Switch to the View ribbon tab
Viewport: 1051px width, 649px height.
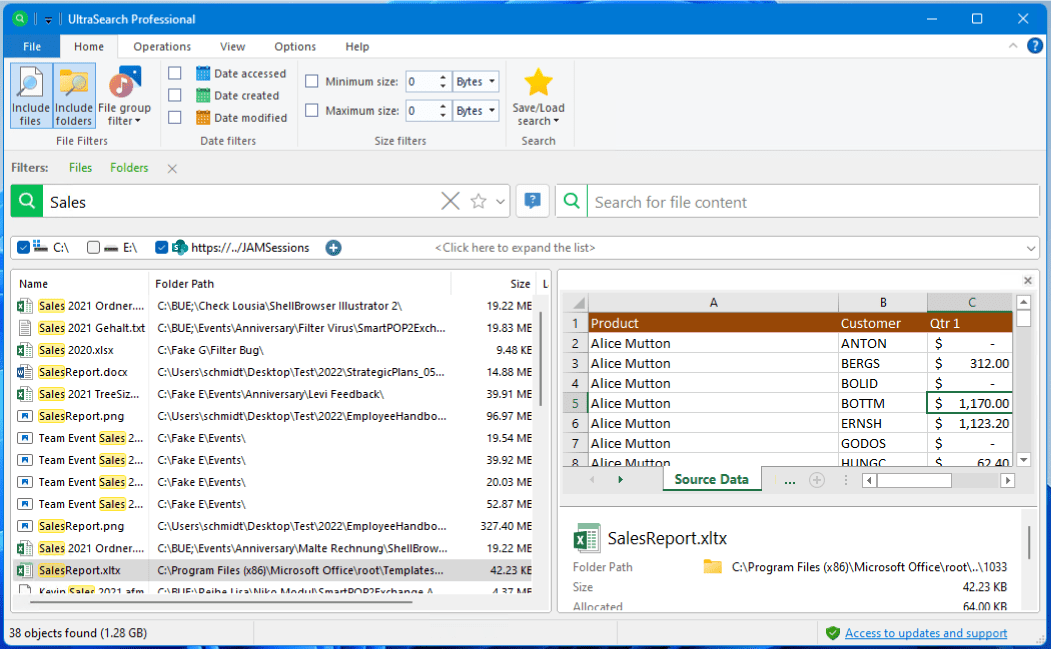[233, 46]
